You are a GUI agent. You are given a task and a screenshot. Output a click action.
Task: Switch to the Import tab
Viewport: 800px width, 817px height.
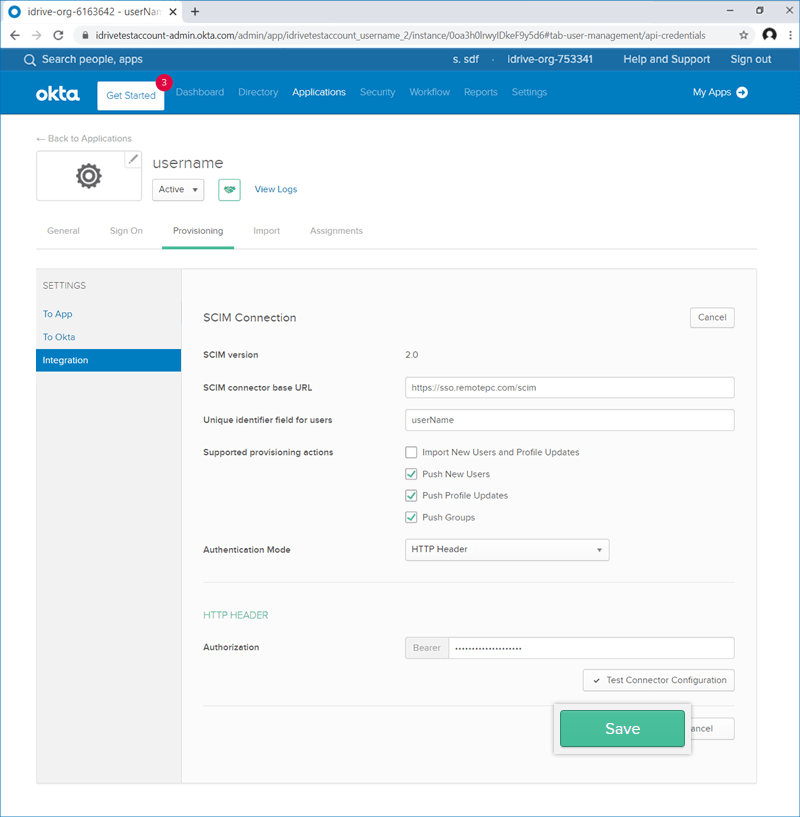tap(266, 231)
